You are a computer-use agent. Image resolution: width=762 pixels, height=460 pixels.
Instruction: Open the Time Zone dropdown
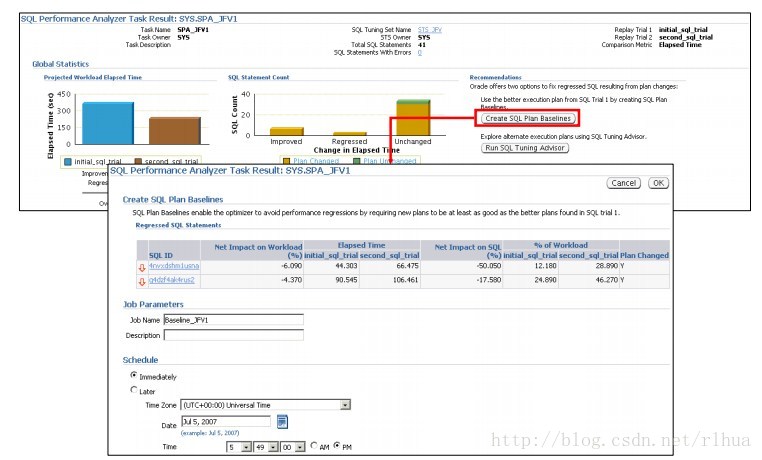click(x=345, y=405)
